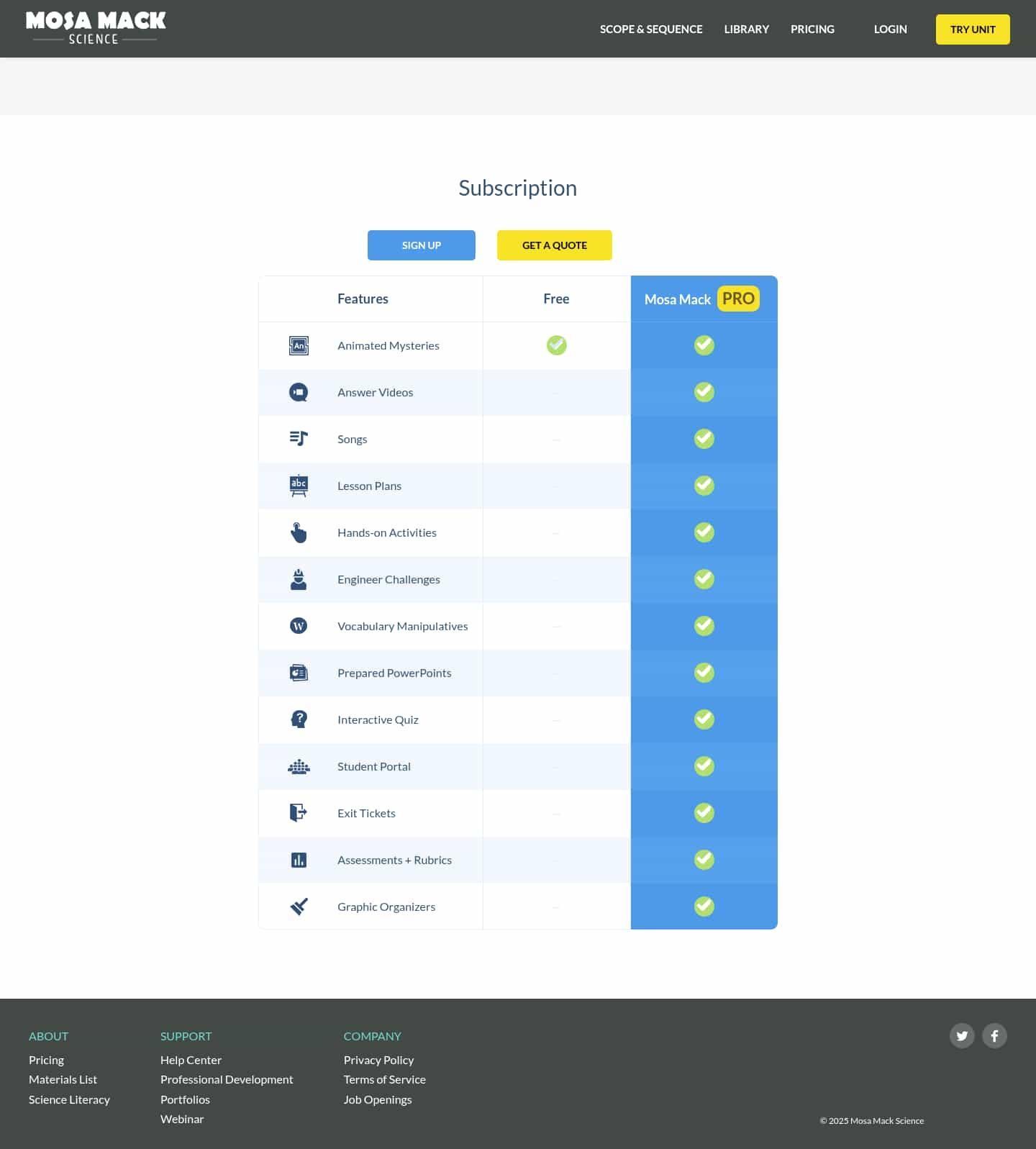
Task: Click the PRO checkmark for Lesson Plans
Action: coord(704,486)
